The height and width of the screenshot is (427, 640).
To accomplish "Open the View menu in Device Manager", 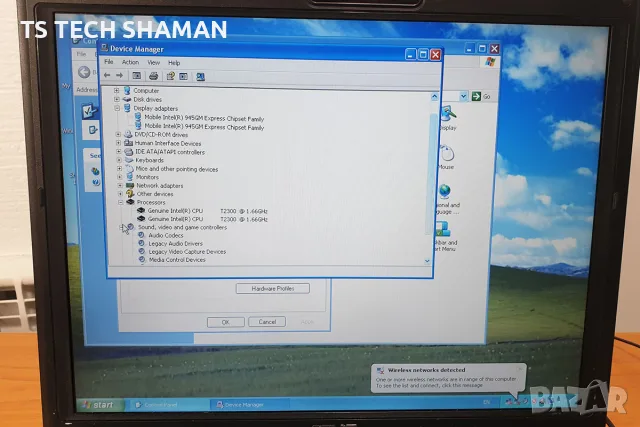I will pyautogui.click(x=153, y=62).
